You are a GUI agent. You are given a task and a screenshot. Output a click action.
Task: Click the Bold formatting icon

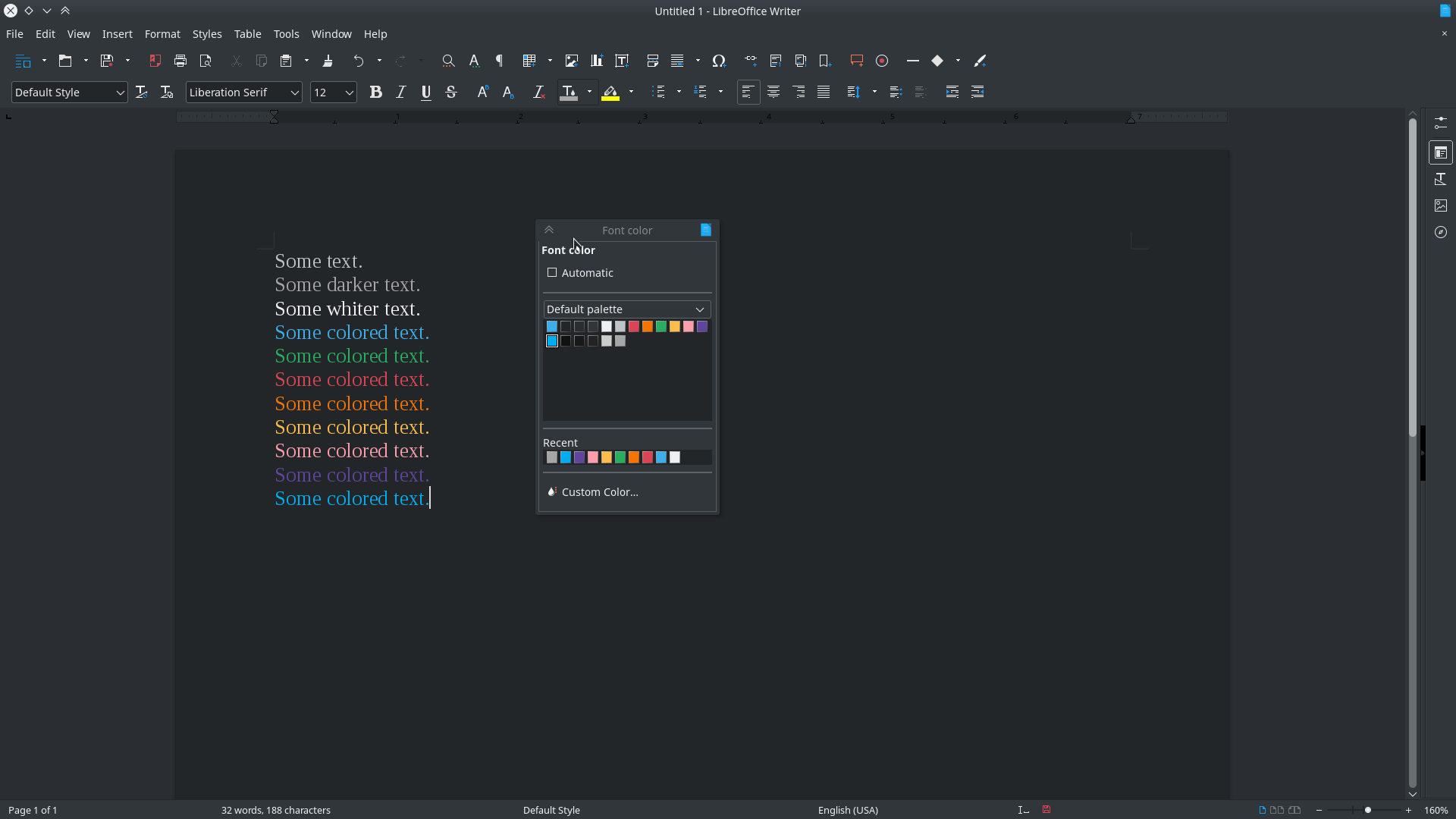375,92
